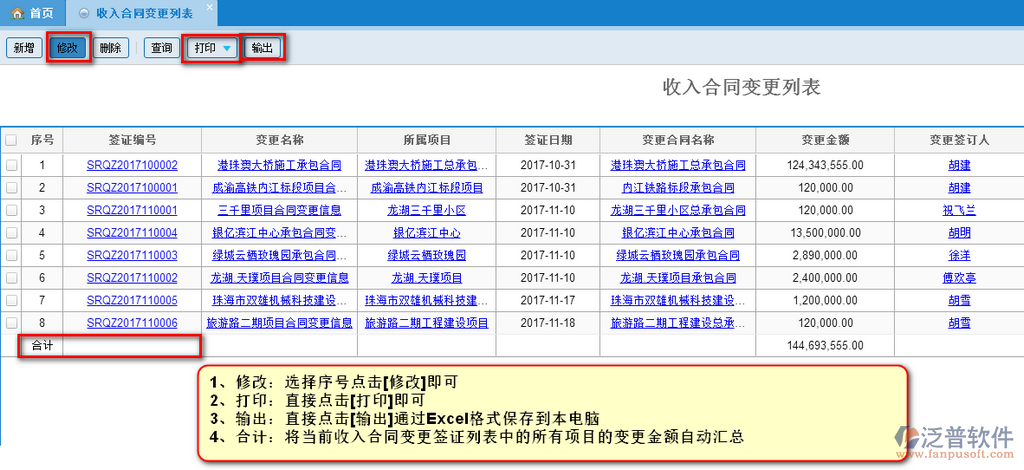Open contract 内江铁路标段承包合同
The height and width of the screenshot is (470, 1024).
(678, 188)
